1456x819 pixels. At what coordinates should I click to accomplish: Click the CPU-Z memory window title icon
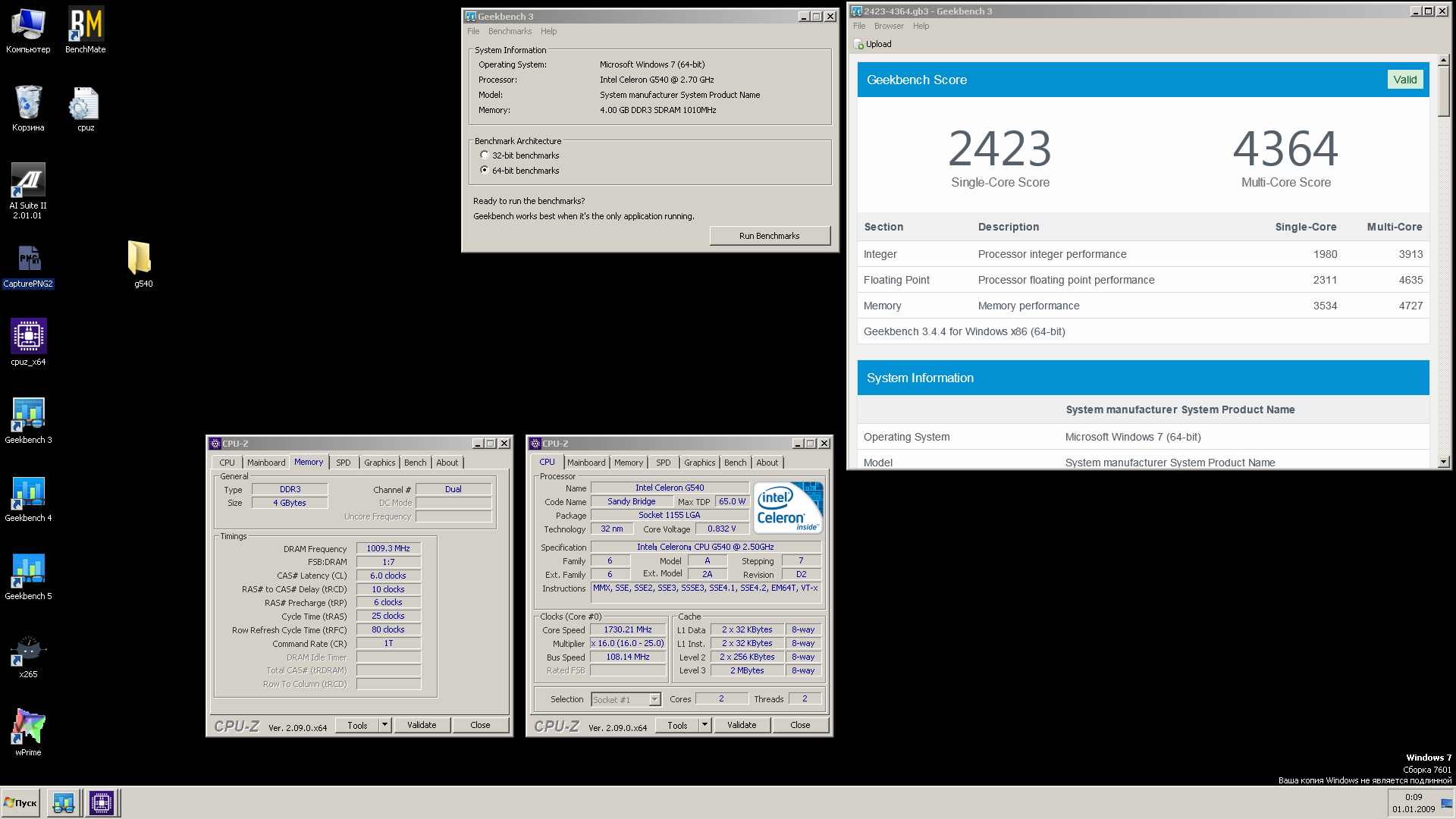(215, 444)
